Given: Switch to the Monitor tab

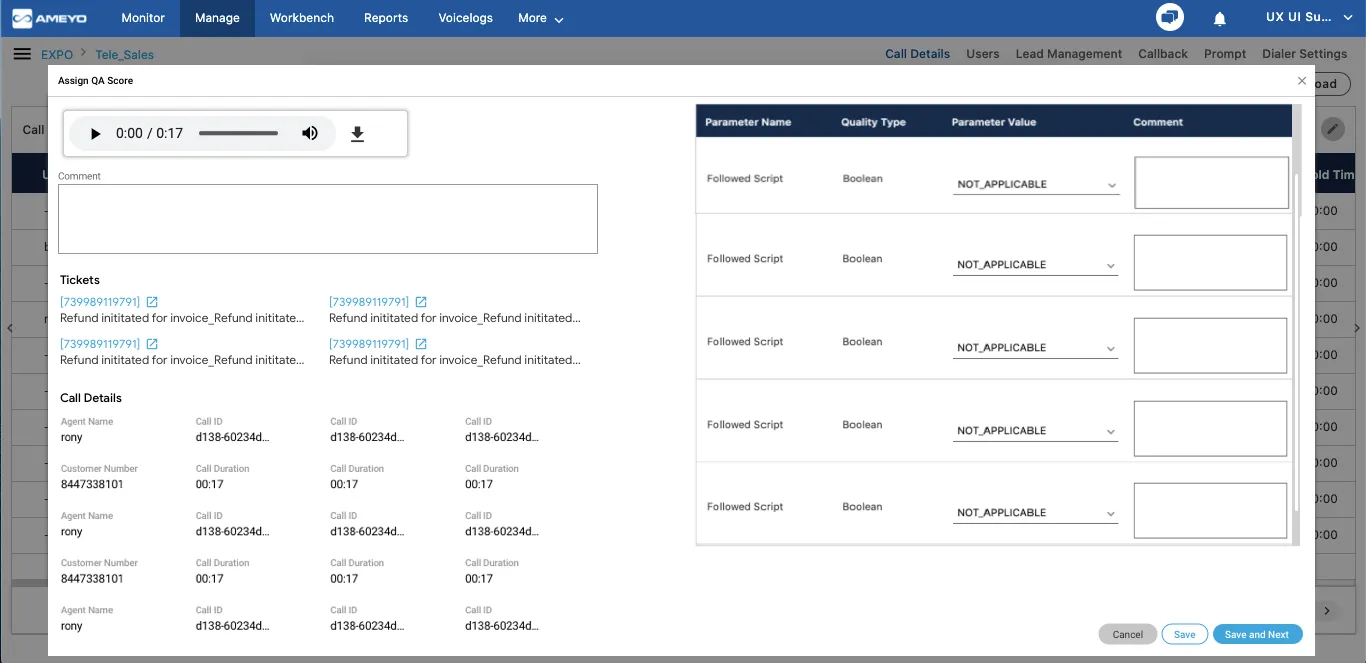Looking at the screenshot, I should pos(143,18).
